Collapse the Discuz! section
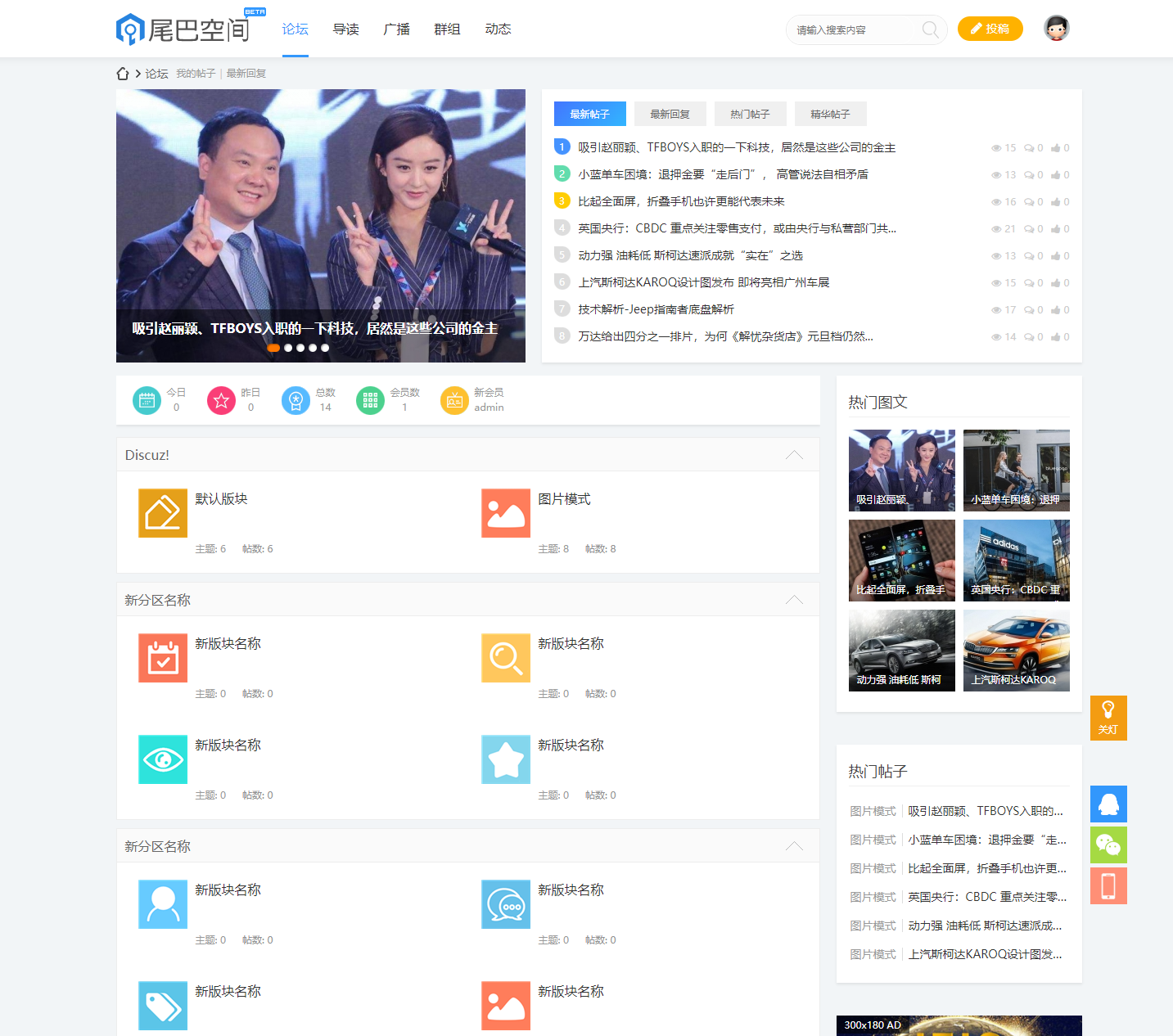1173x1036 pixels. (x=794, y=455)
